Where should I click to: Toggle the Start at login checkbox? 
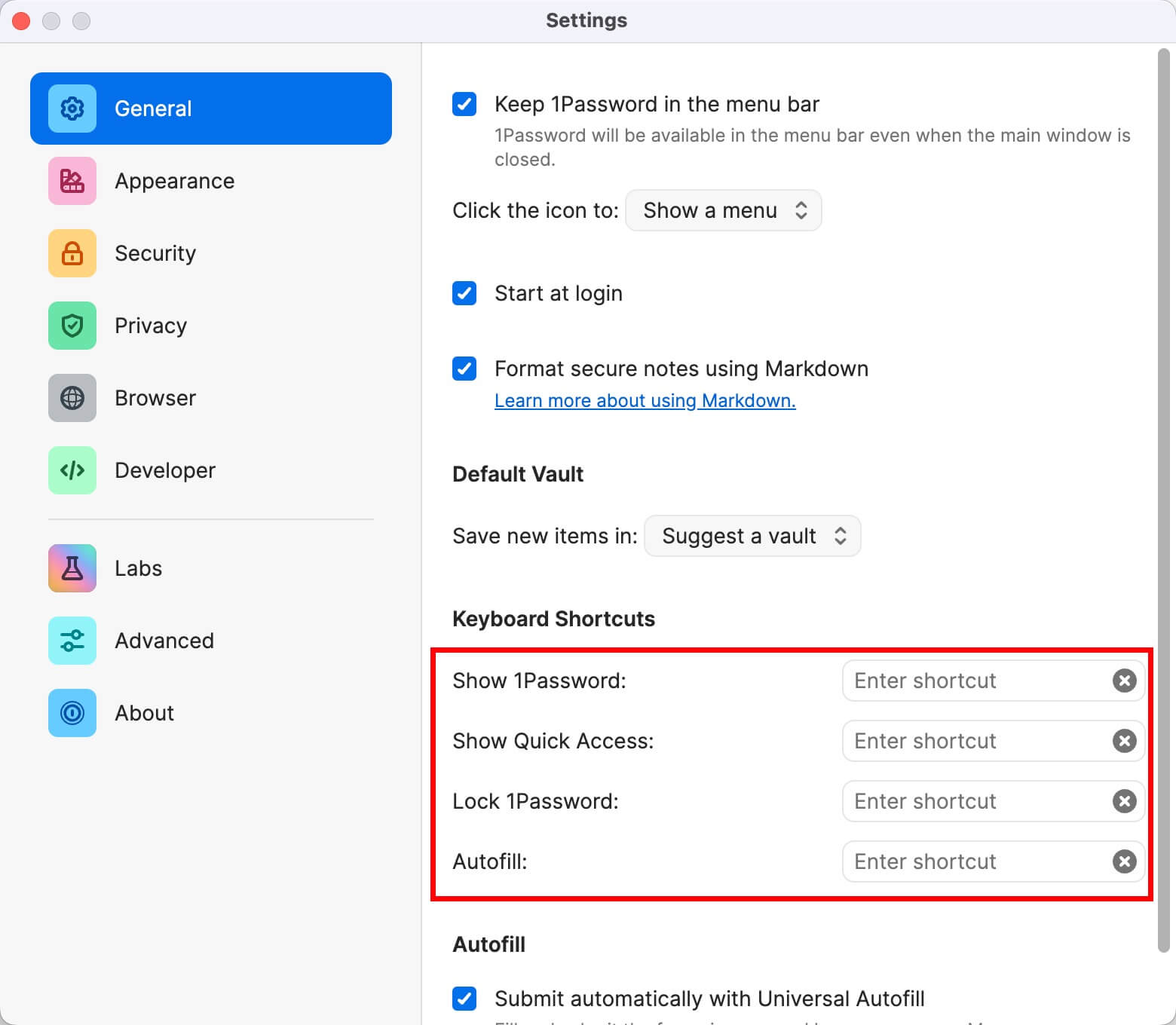[x=464, y=293]
